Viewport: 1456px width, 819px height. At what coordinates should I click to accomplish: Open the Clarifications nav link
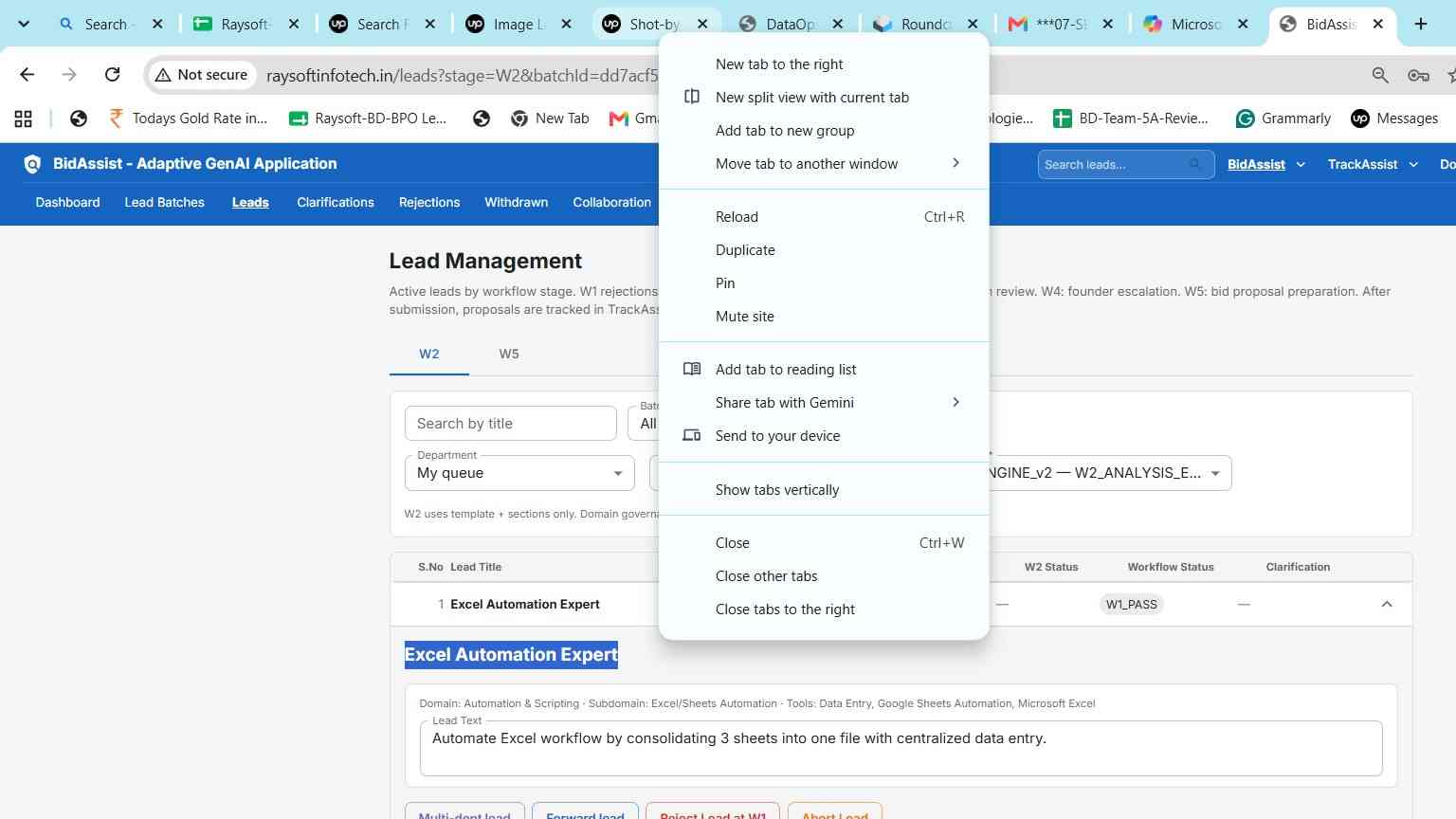(x=336, y=202)
